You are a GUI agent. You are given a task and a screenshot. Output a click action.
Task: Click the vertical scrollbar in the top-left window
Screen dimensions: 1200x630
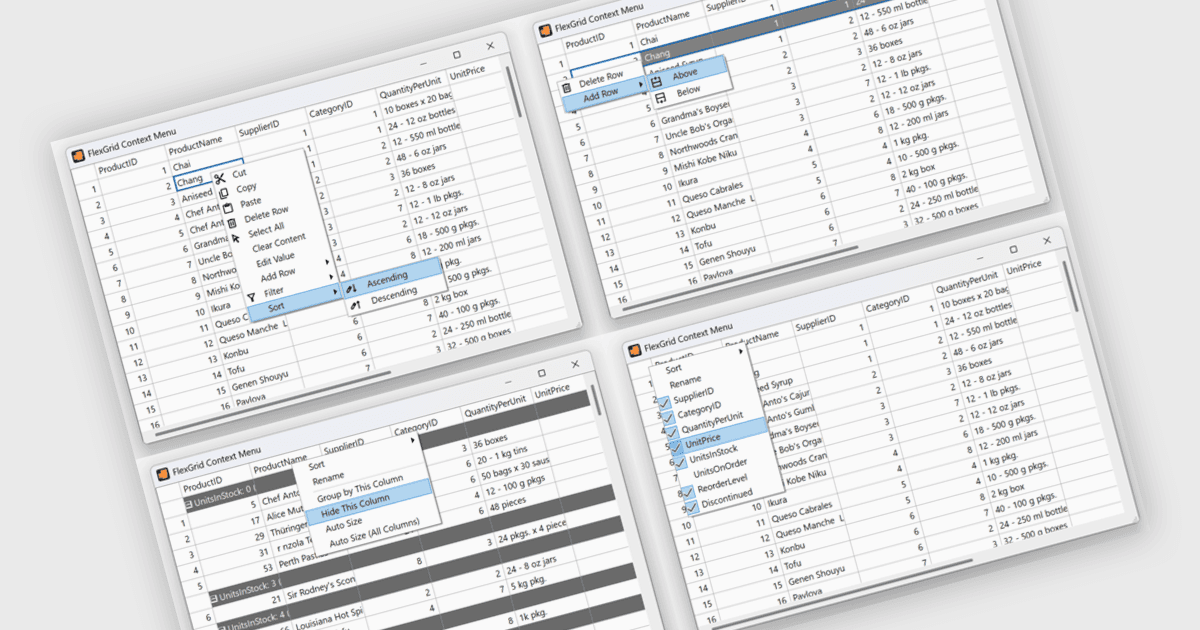516,94
